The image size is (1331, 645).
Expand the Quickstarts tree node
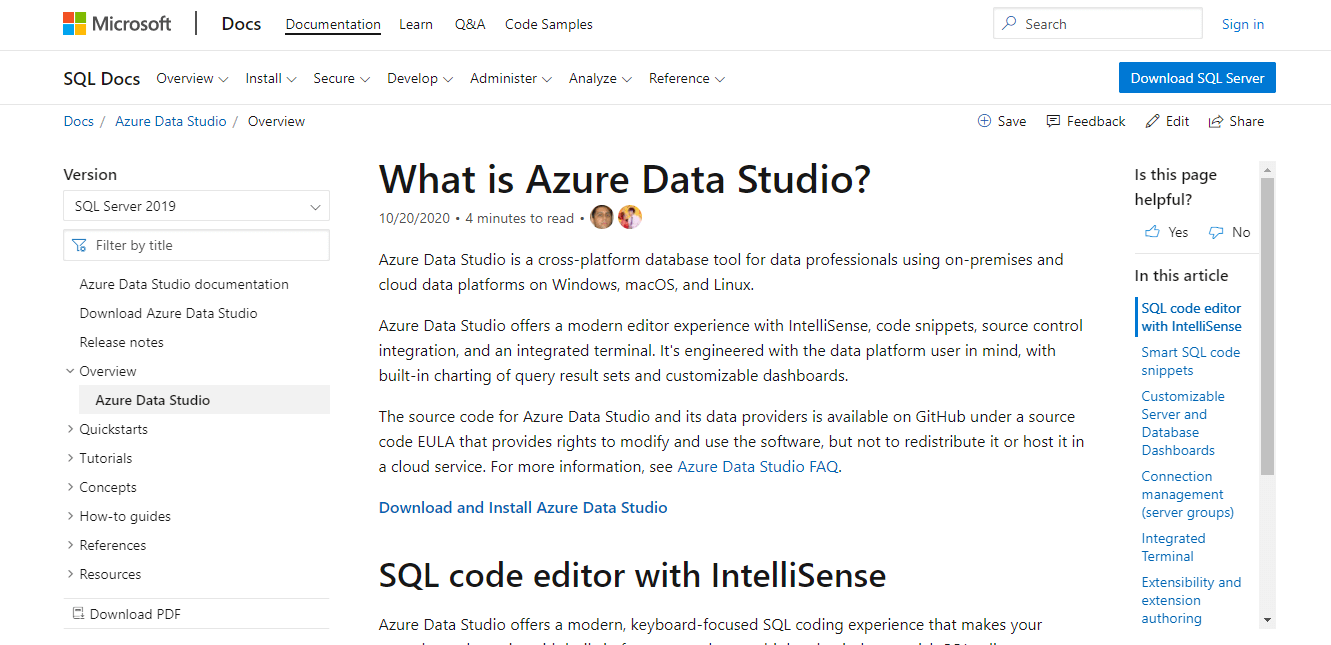[70, 429]
